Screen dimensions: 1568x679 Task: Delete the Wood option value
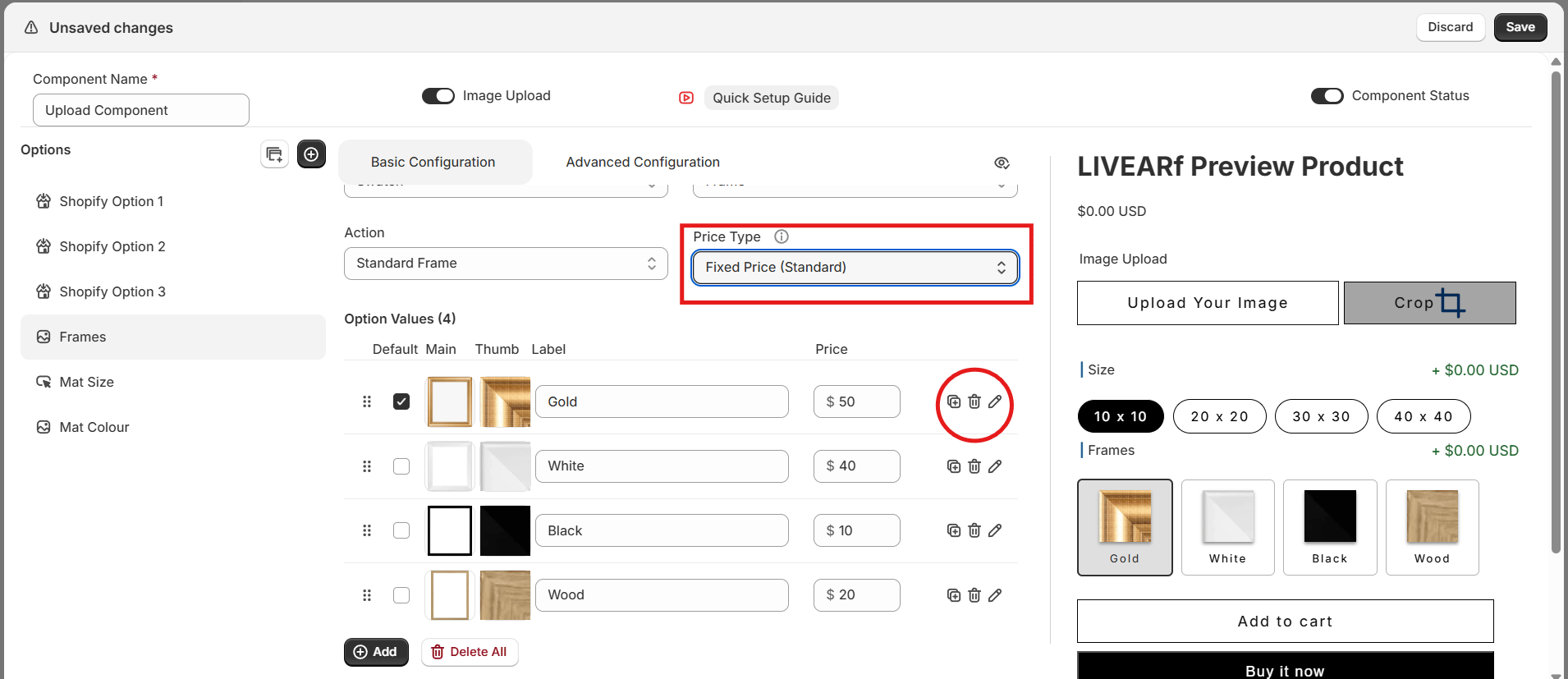pyautogui.click(x=974, y=595)
